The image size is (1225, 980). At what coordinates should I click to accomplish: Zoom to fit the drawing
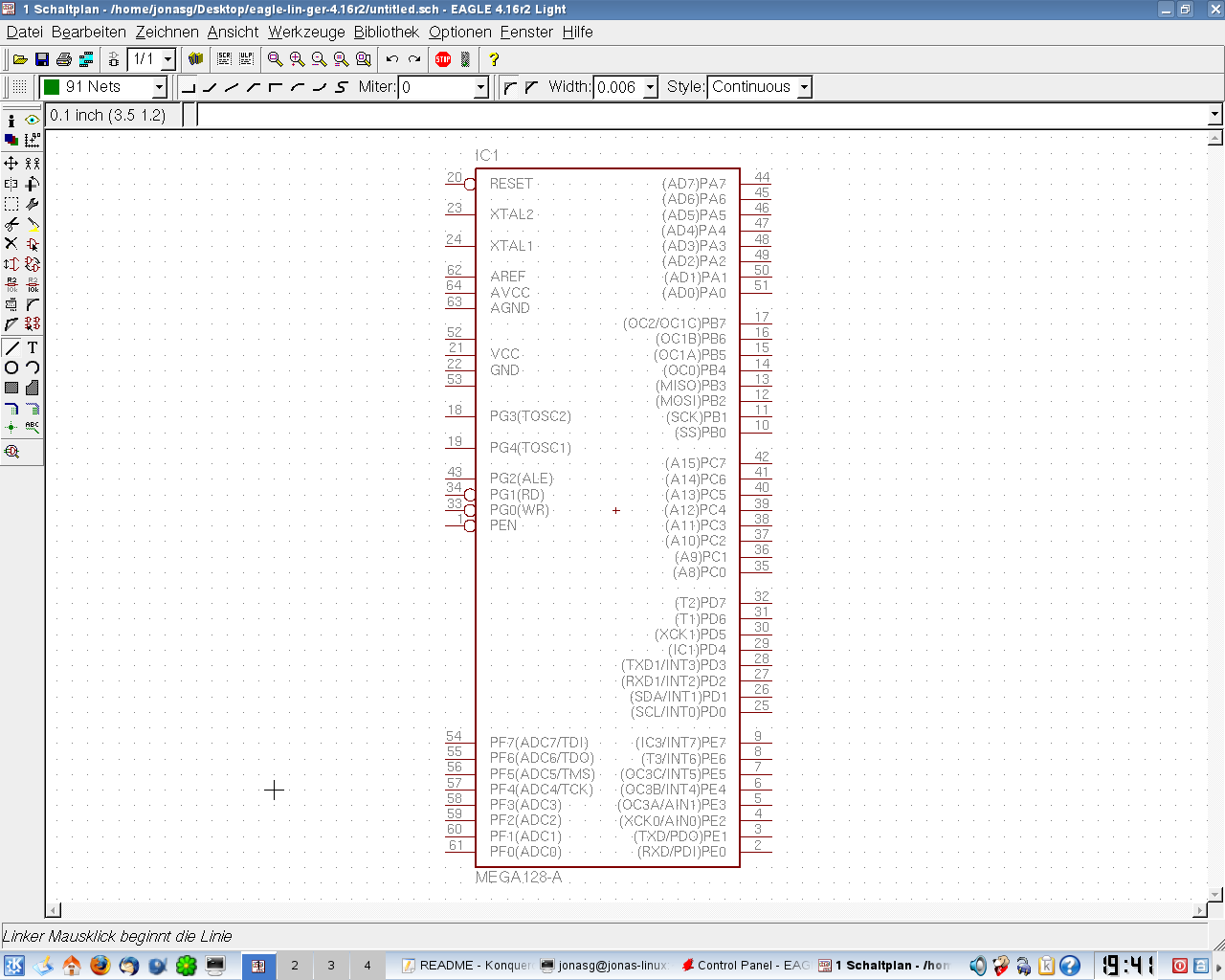[275, 59]
